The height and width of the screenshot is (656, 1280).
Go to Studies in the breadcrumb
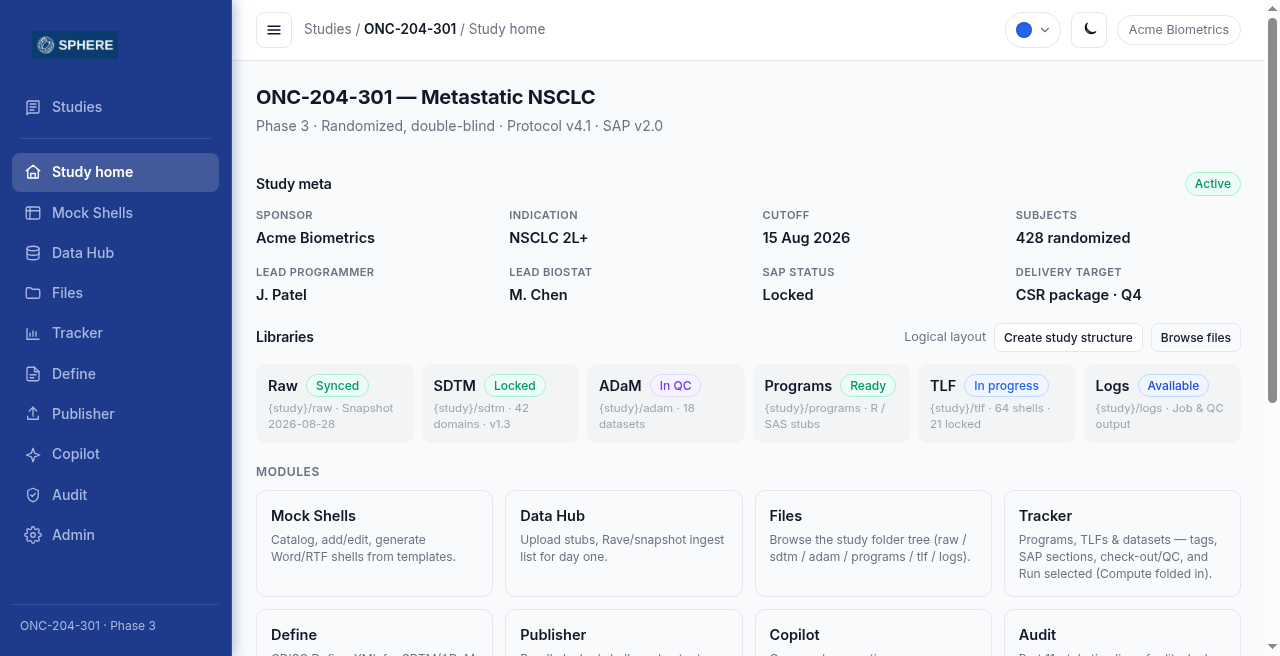[x=328, y=29]
